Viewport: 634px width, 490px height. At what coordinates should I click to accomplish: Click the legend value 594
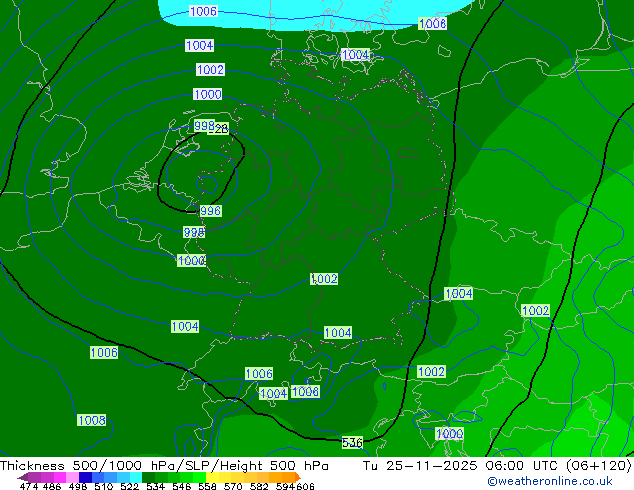pyautogui.click(x=285, y=486)
